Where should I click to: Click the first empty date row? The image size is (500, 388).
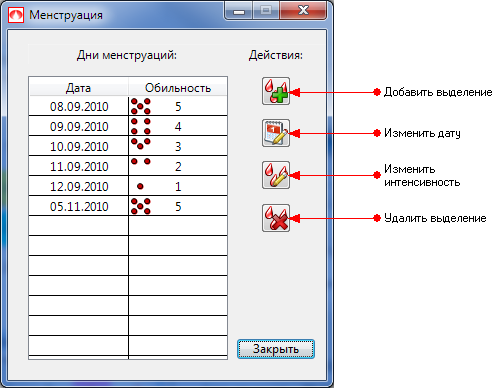click(79, 226)
